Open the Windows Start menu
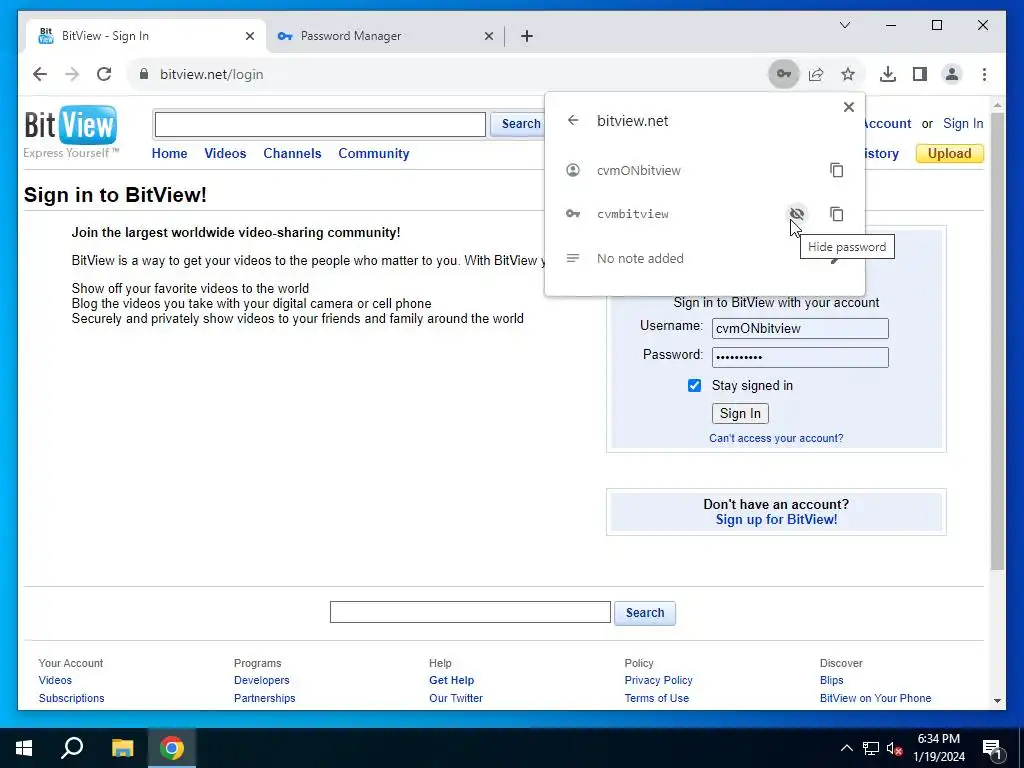The image size is (1024, 768). [x=24, y=748]
